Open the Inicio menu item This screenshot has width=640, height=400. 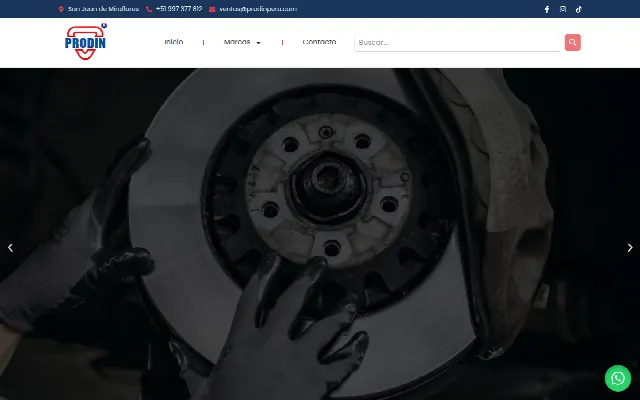click(x=173, y=42)
